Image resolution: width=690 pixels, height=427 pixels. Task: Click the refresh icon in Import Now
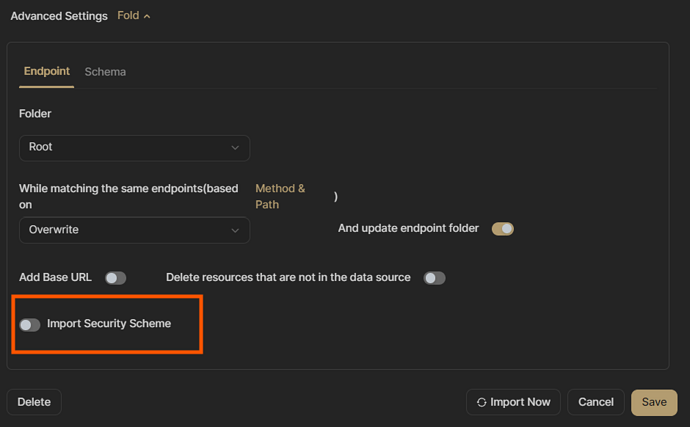482,402
